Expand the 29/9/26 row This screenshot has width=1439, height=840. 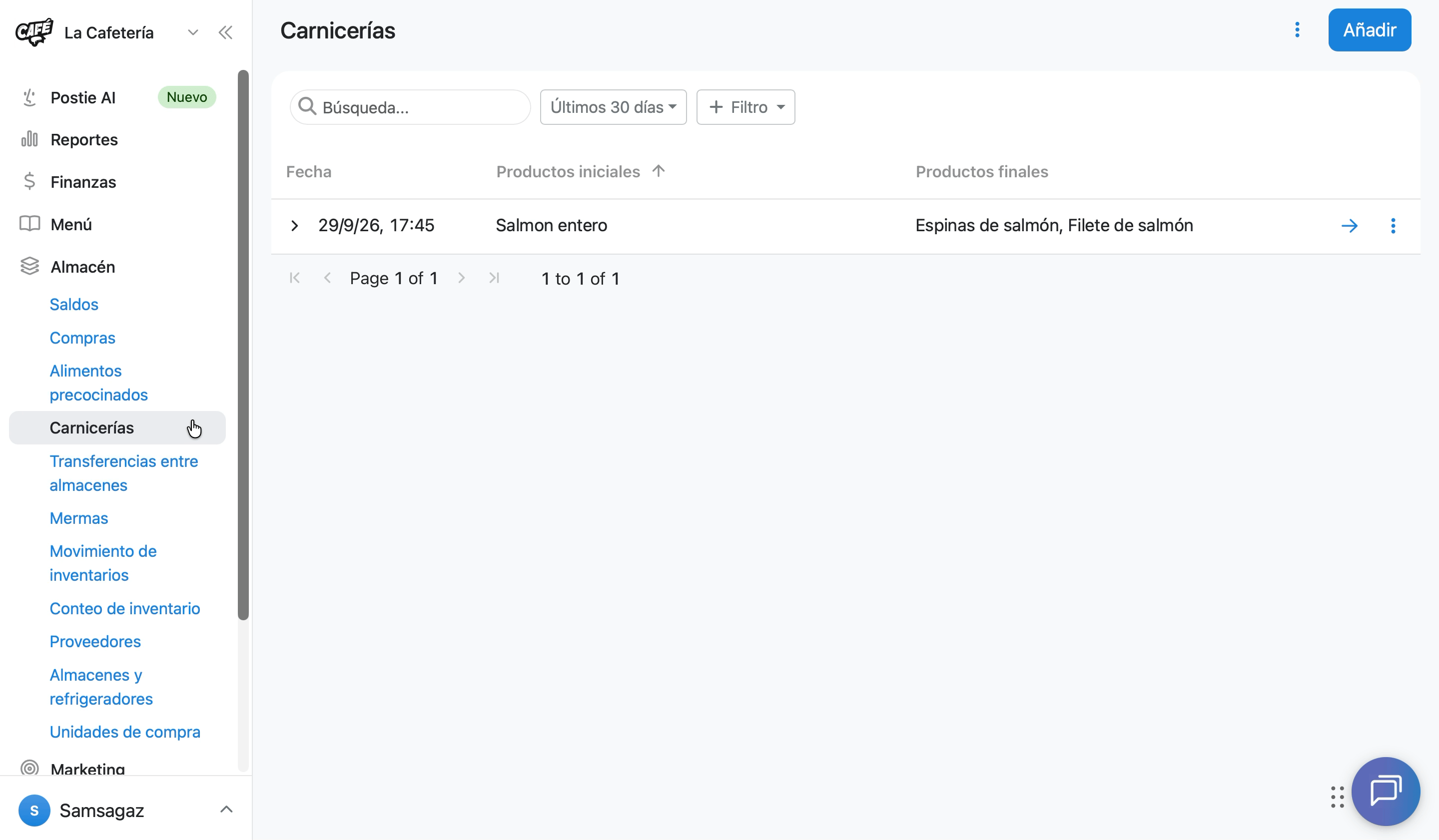tap(295, 226)
